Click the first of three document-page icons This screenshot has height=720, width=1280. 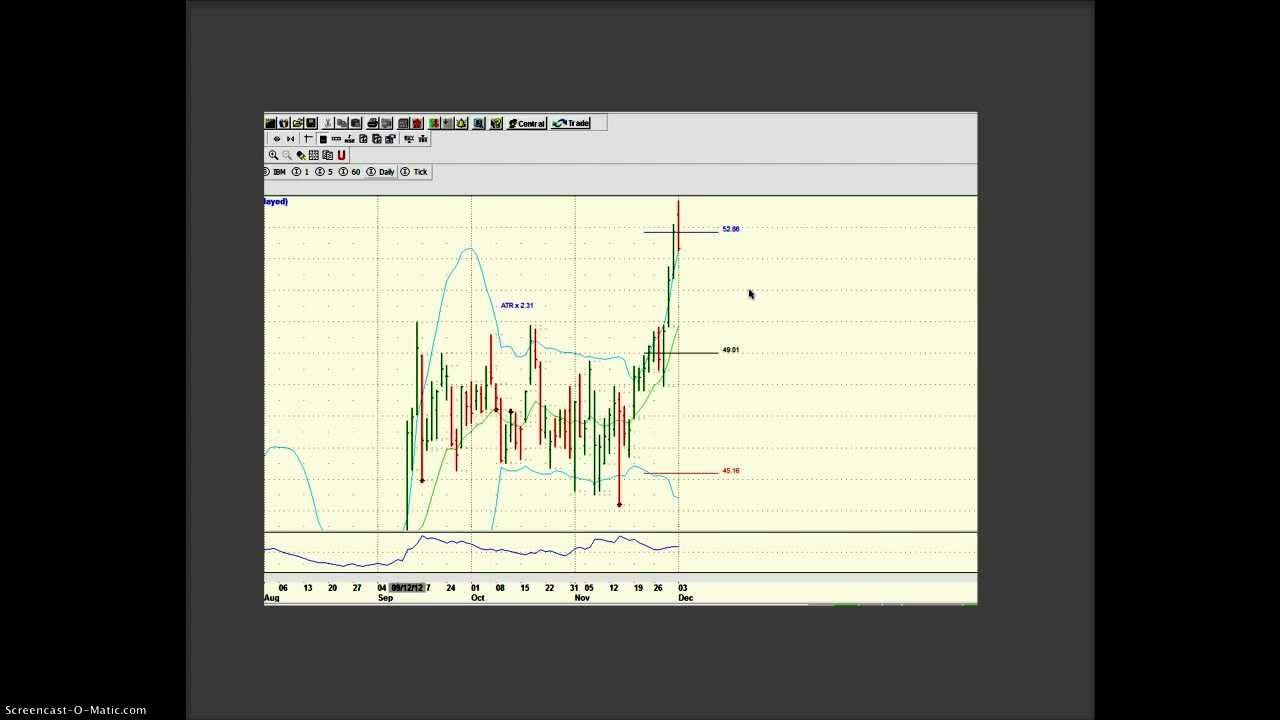coord(363,139)
